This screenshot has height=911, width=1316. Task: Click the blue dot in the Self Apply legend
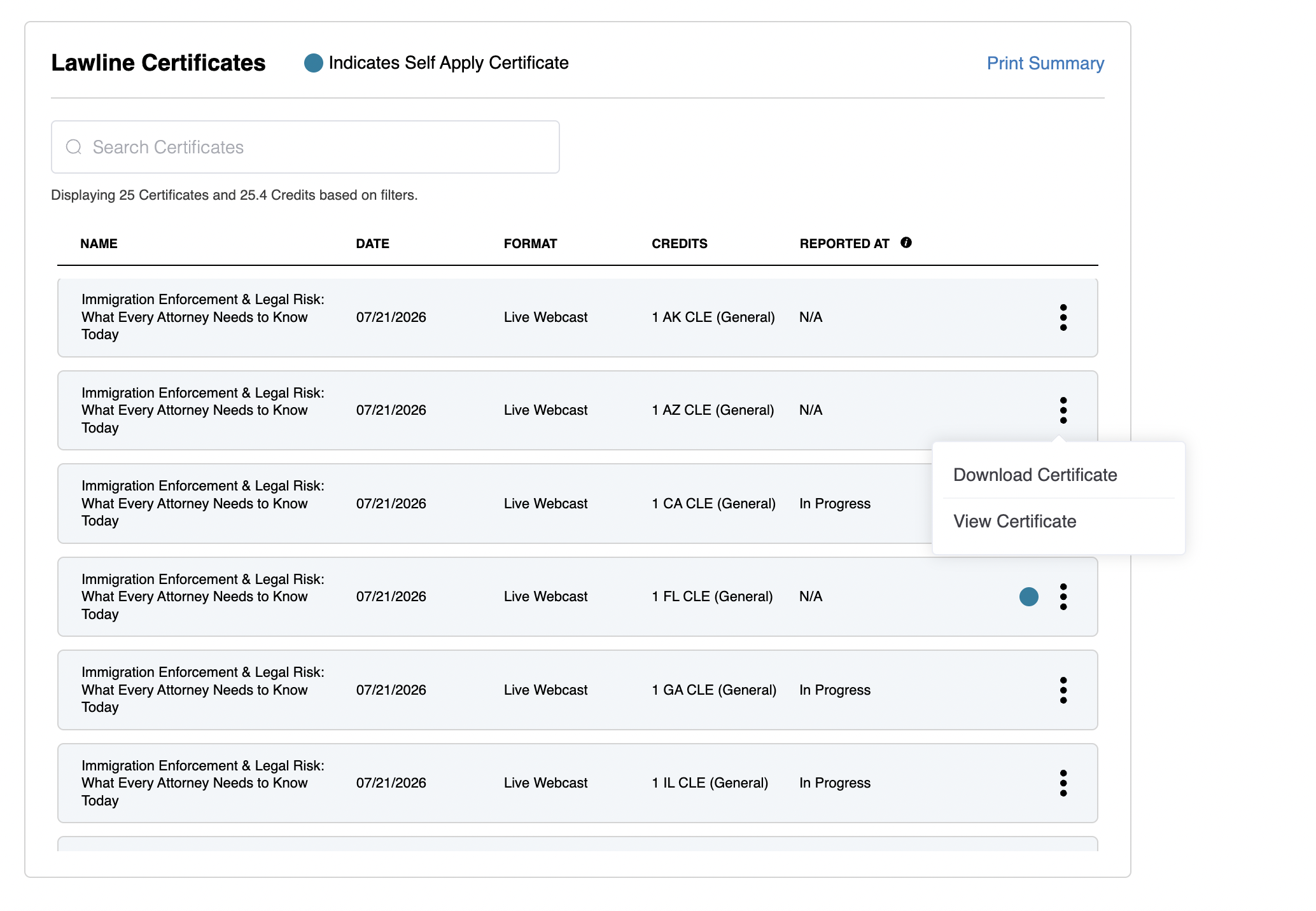pyautogui.click(x=314, y=63)
